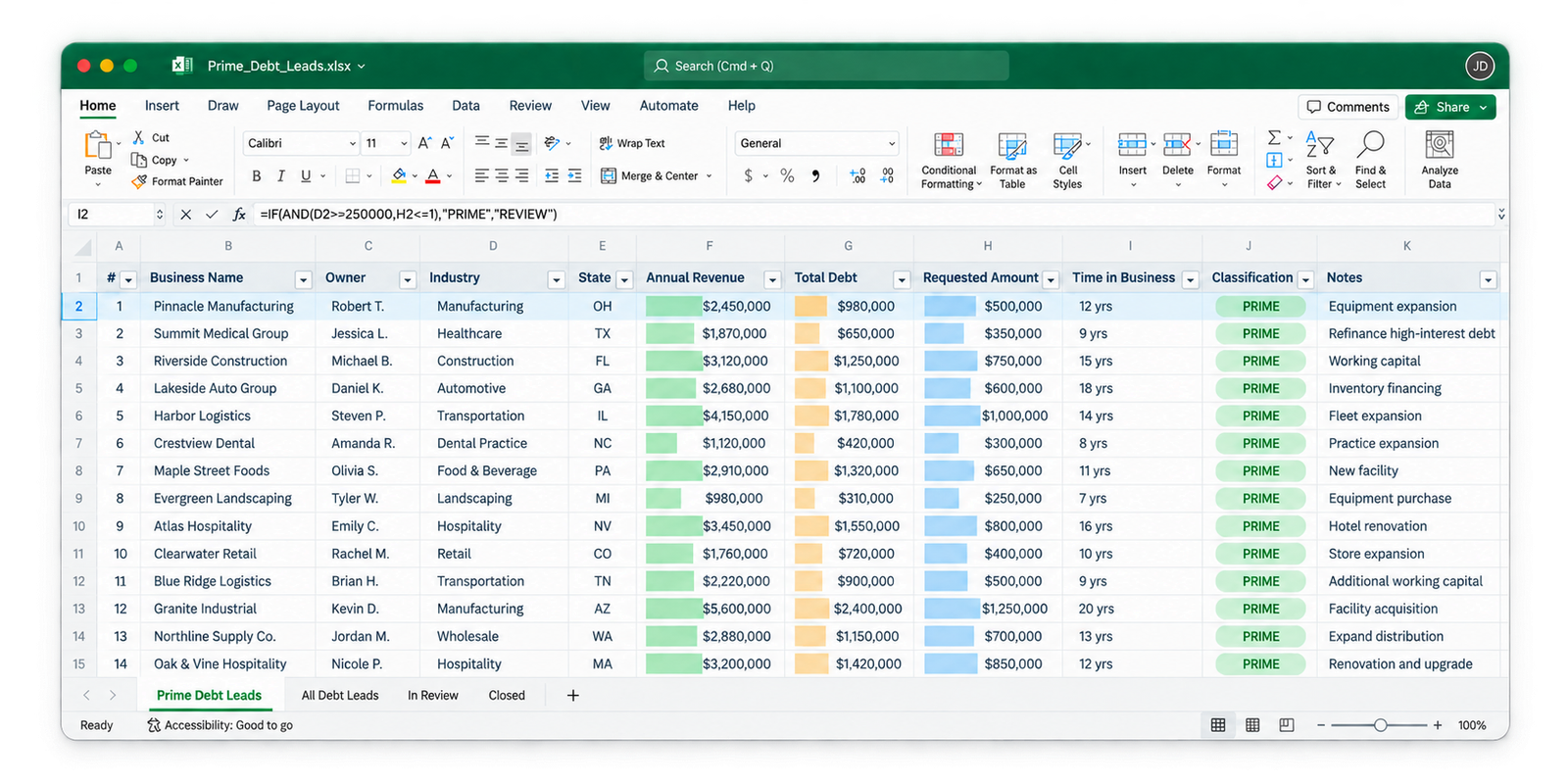Click the Insert cells icon
1568x784 pixels.
click(x=1132, y=144)
